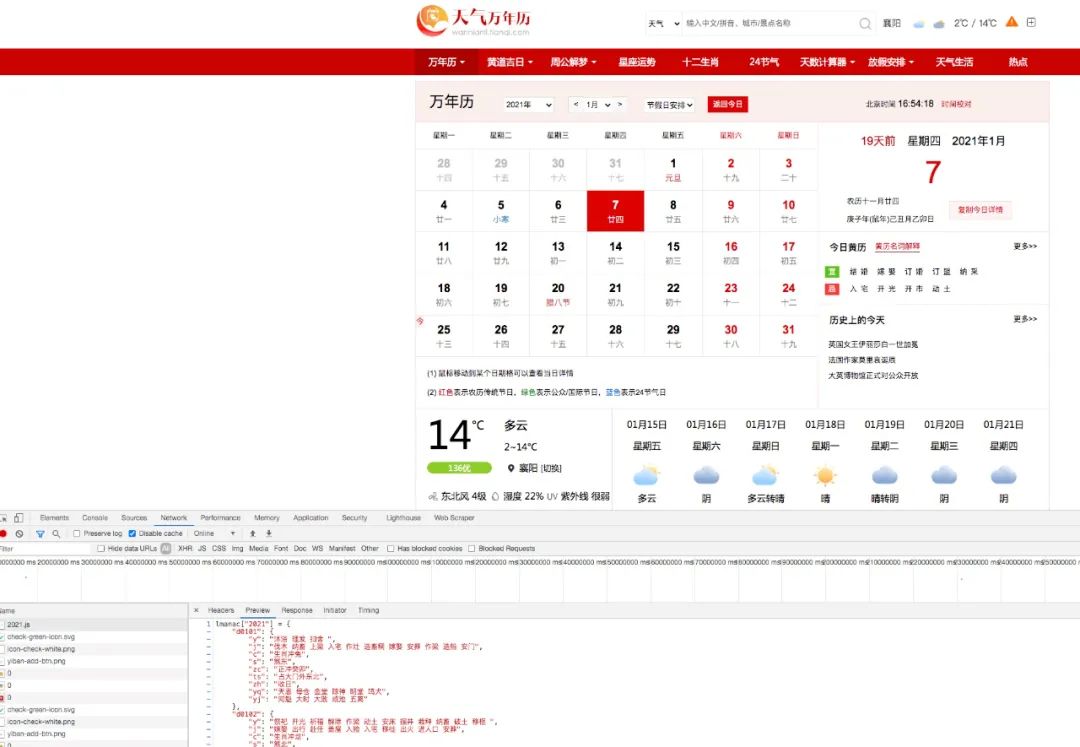Image resolution: width=1080 pixels, height=747 pixels.
Task: Click 更多>> next to 历史上的今天
Action: (x=1025, y=319)
